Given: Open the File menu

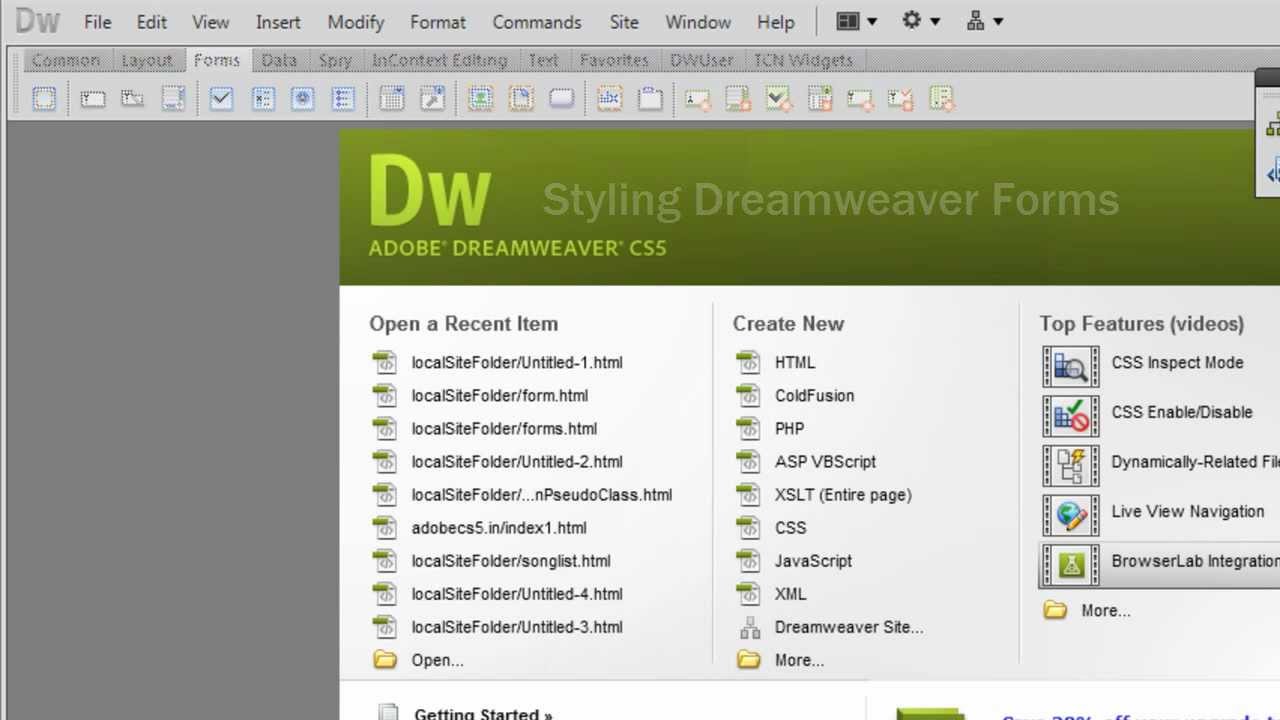Looking at the screenshot, I should pyautogui.click(x=97, y=22).
